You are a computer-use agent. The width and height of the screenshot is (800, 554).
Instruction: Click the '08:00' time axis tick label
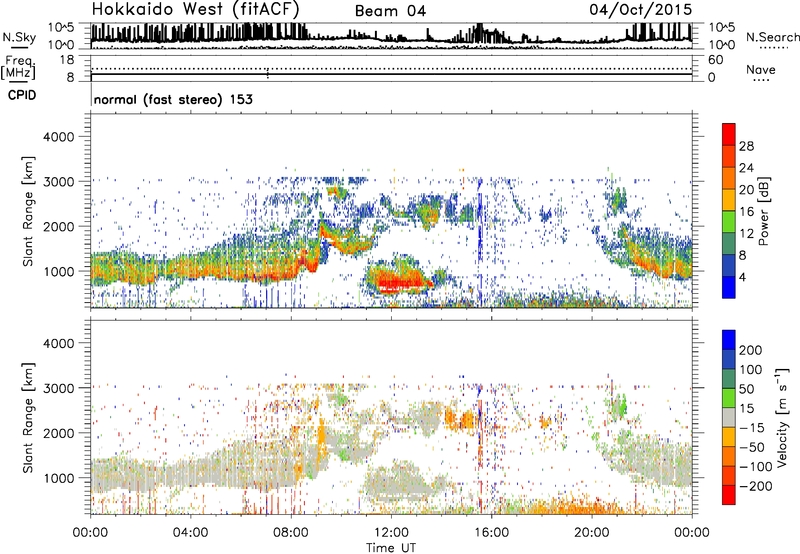[291, 533]
